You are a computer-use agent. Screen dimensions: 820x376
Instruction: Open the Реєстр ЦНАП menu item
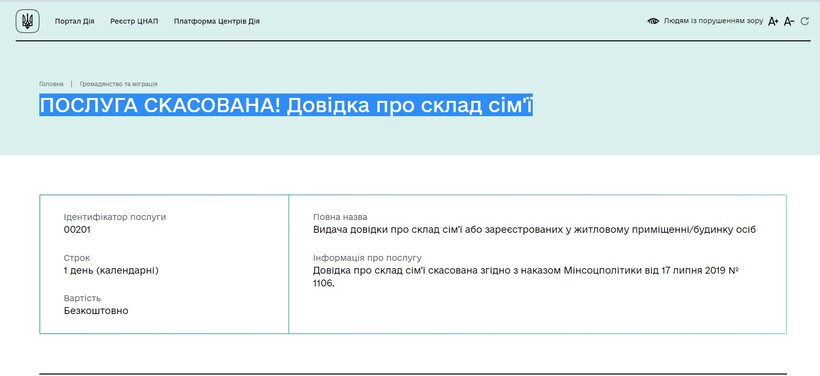point(134,21)
